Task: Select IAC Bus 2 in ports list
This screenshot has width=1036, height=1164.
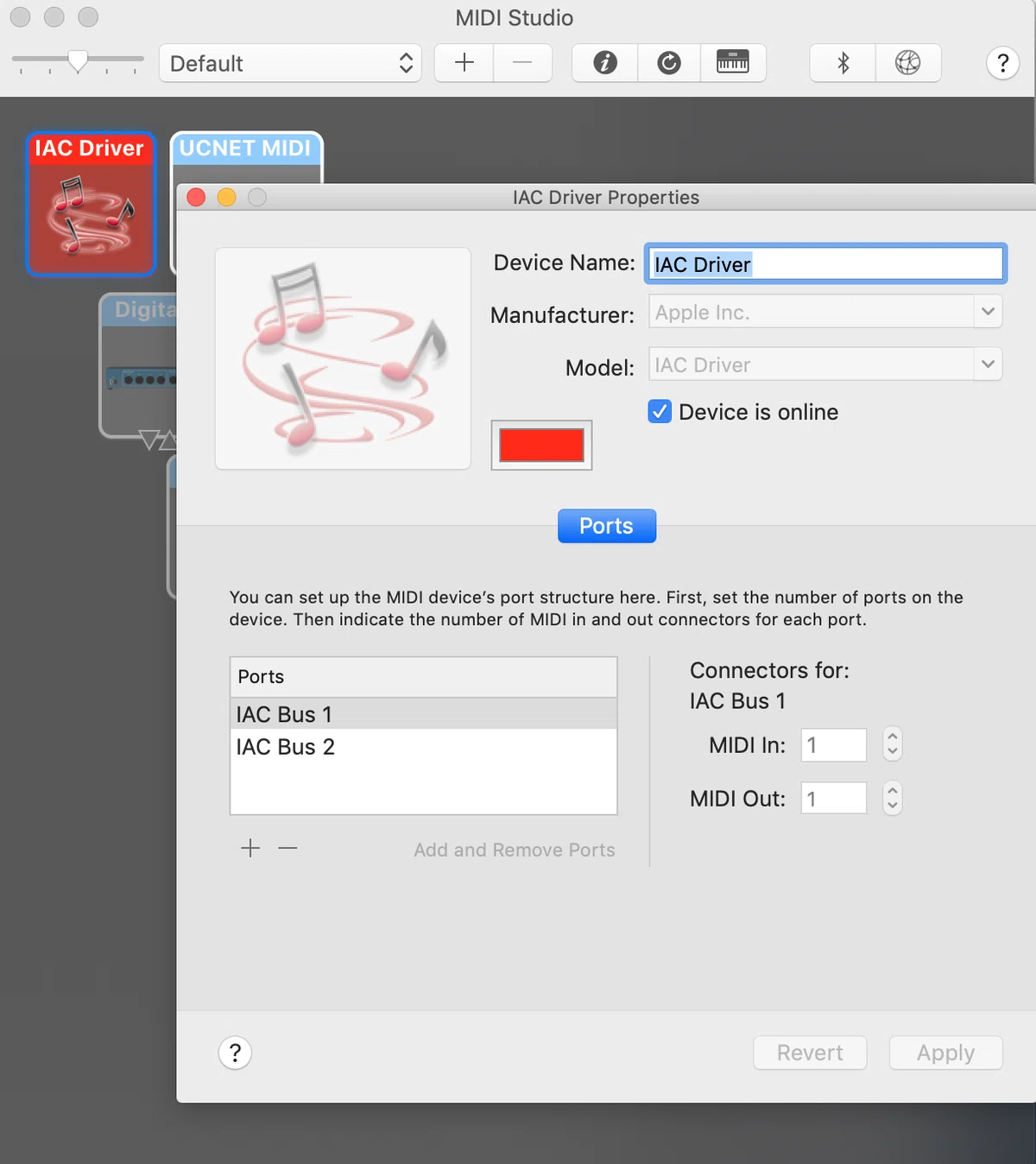Action: coord(423,746)
